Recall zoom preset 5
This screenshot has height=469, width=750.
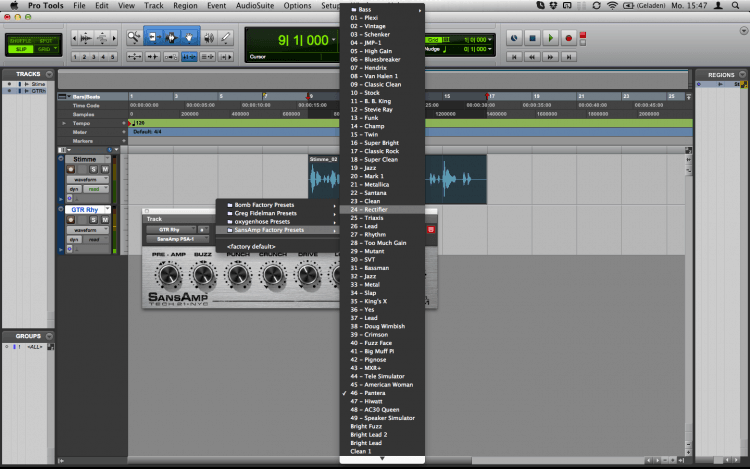(x=112, y=56)
